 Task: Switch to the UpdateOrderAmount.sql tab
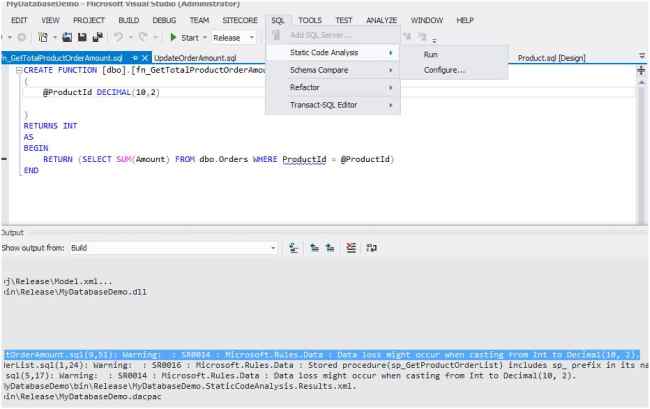195,58
